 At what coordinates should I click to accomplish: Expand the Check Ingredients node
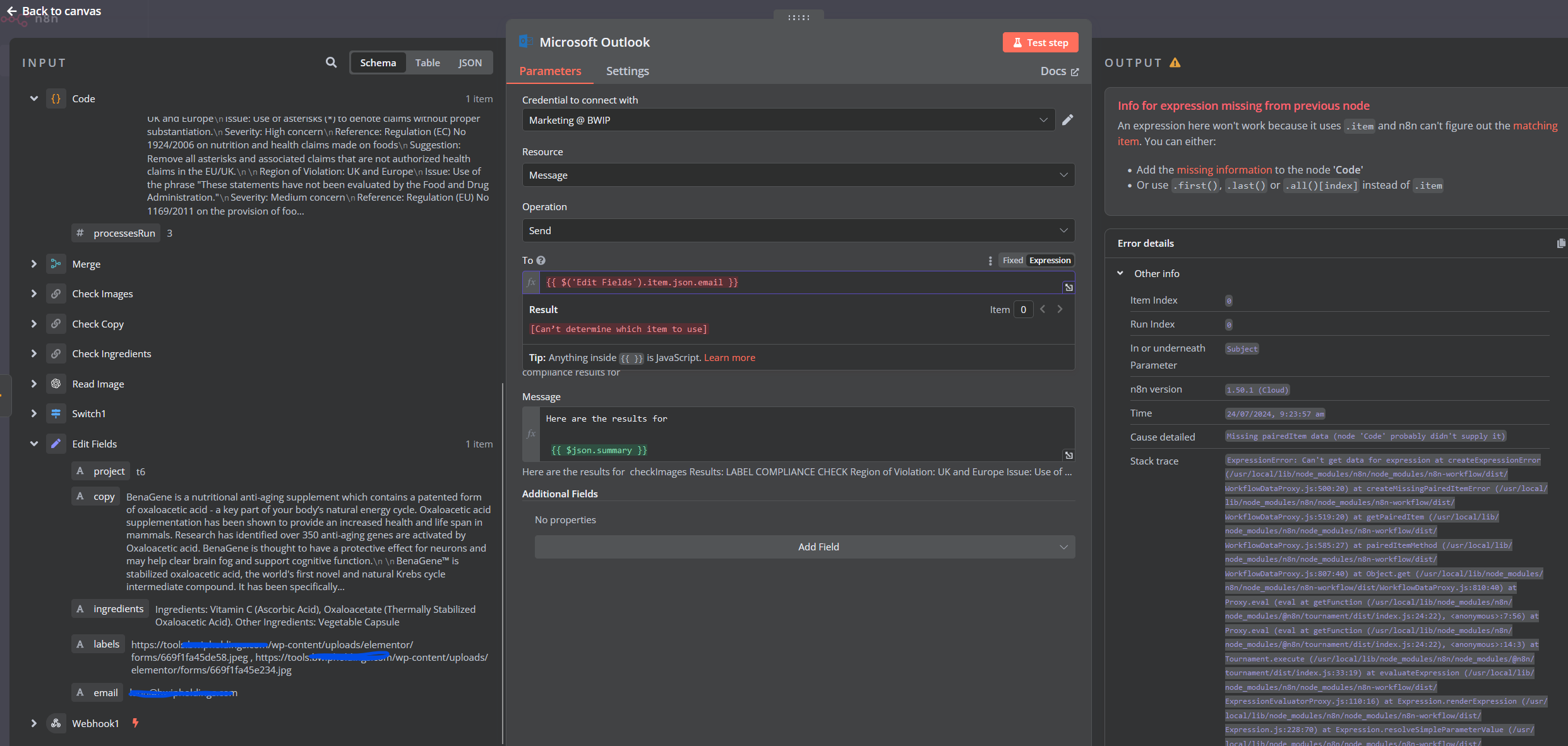tap(34, 353)
